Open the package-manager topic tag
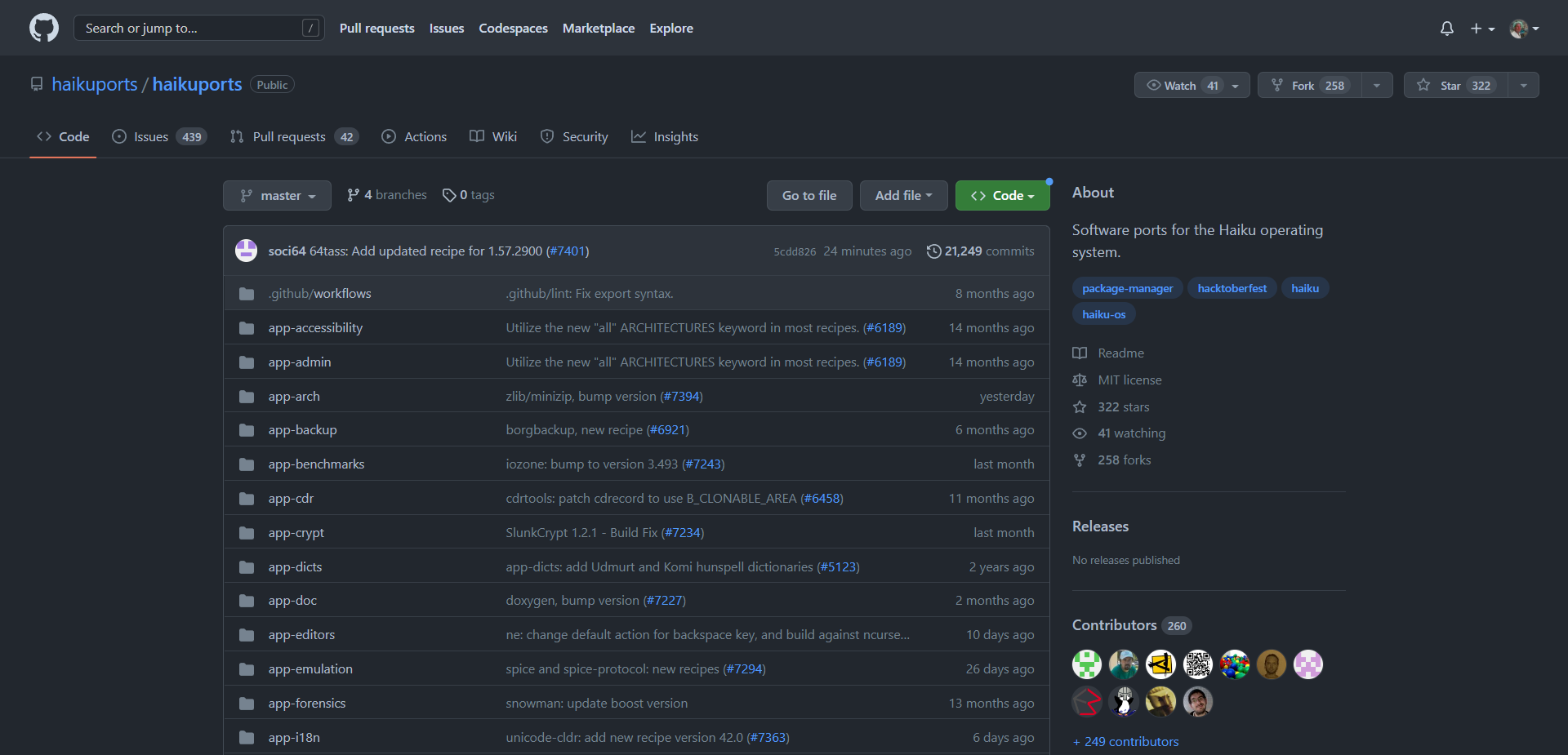Viewport: 1568px width, 755px height. click(1127, 288)
